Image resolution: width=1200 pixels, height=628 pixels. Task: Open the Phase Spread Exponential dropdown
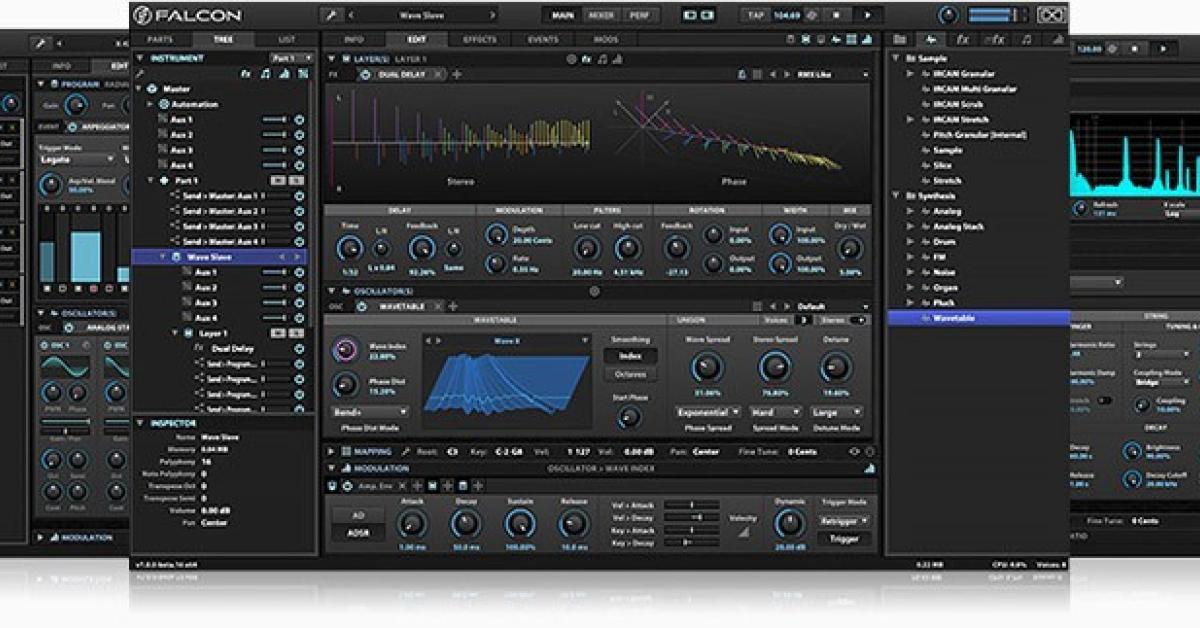(x=708, y=411)
